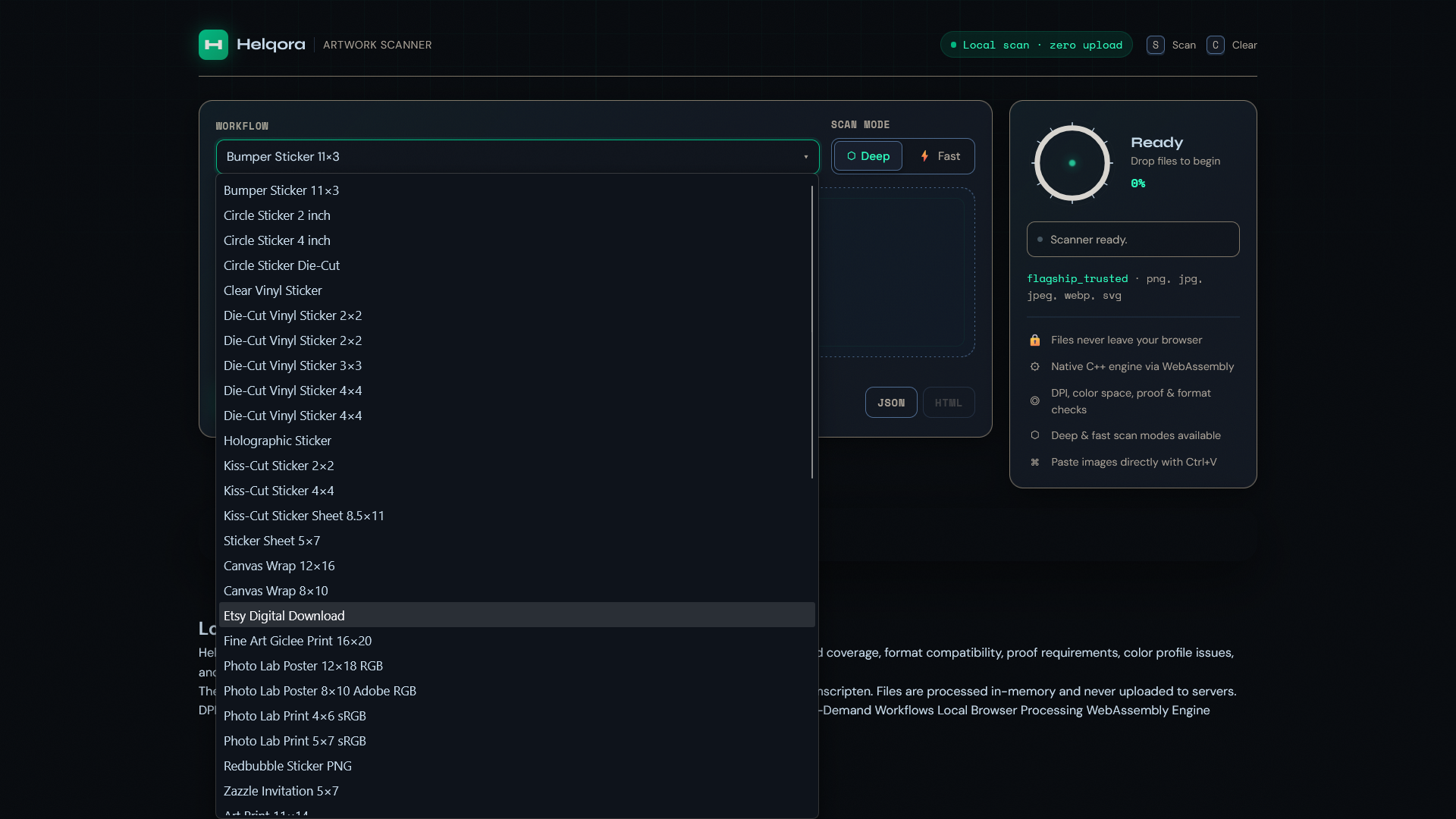Click the dropdown list scrollbar
The width and height of the screenshot is (1456, 819).
point(812,332)
